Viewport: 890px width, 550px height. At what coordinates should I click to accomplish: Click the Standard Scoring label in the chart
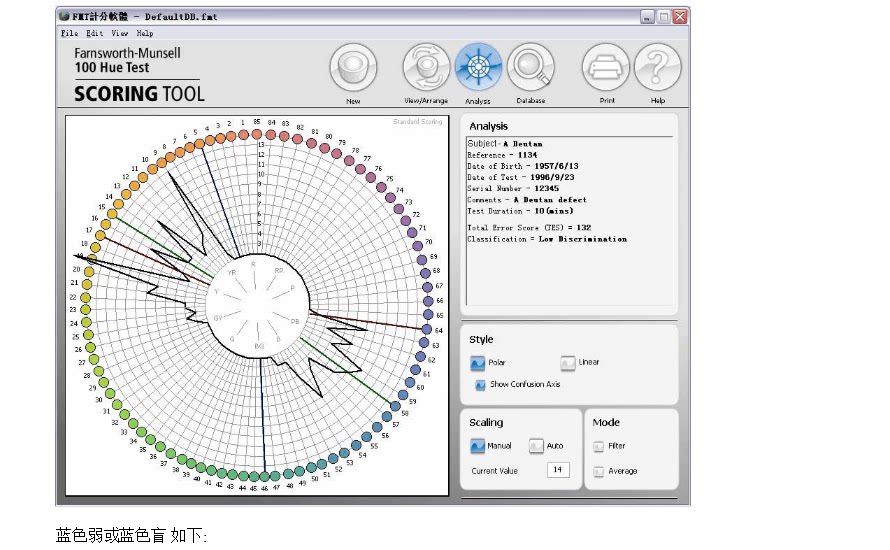[x=417, y=121]
